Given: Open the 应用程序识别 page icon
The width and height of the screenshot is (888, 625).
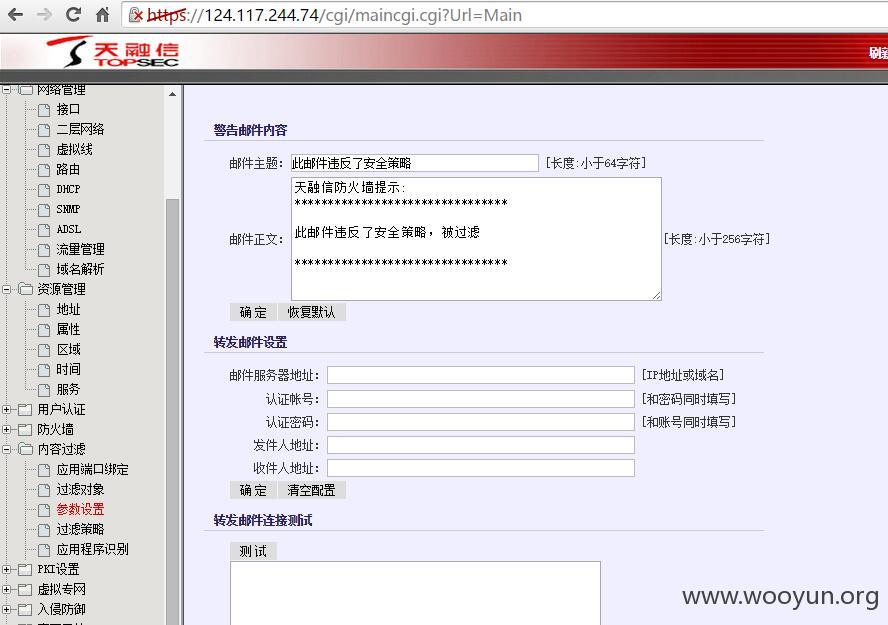Looking at the screenshot, I should coord(44,550).
